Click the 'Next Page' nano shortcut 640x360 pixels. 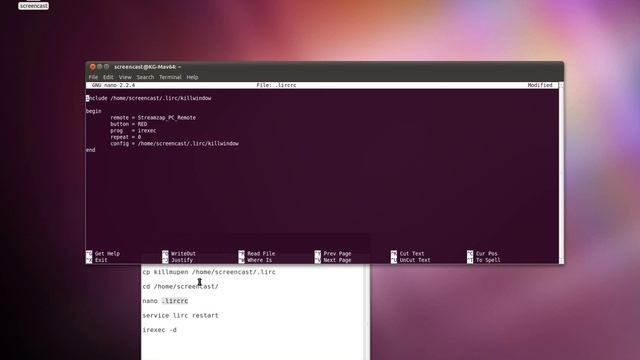(x=333, y=260)
